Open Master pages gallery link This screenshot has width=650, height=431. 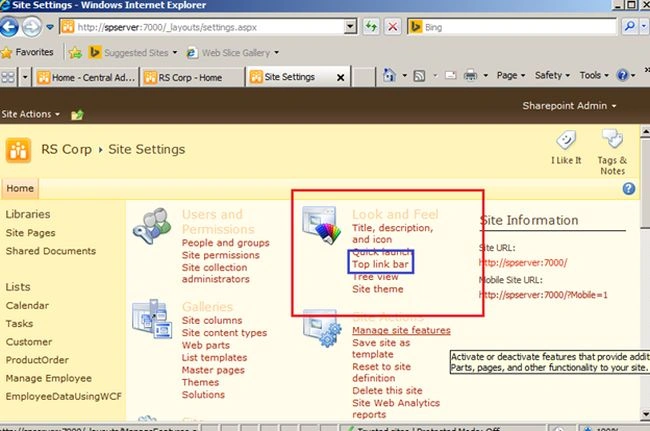click(x=213, y=370)
